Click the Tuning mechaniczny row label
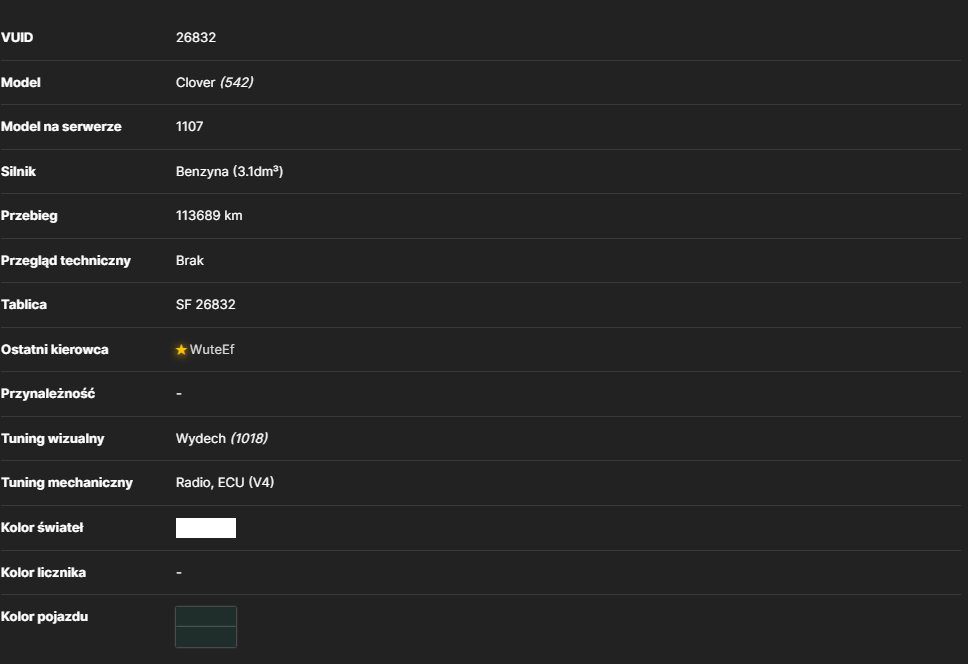The height and width of the screenshot is (664, 968). tap(67, 483)
